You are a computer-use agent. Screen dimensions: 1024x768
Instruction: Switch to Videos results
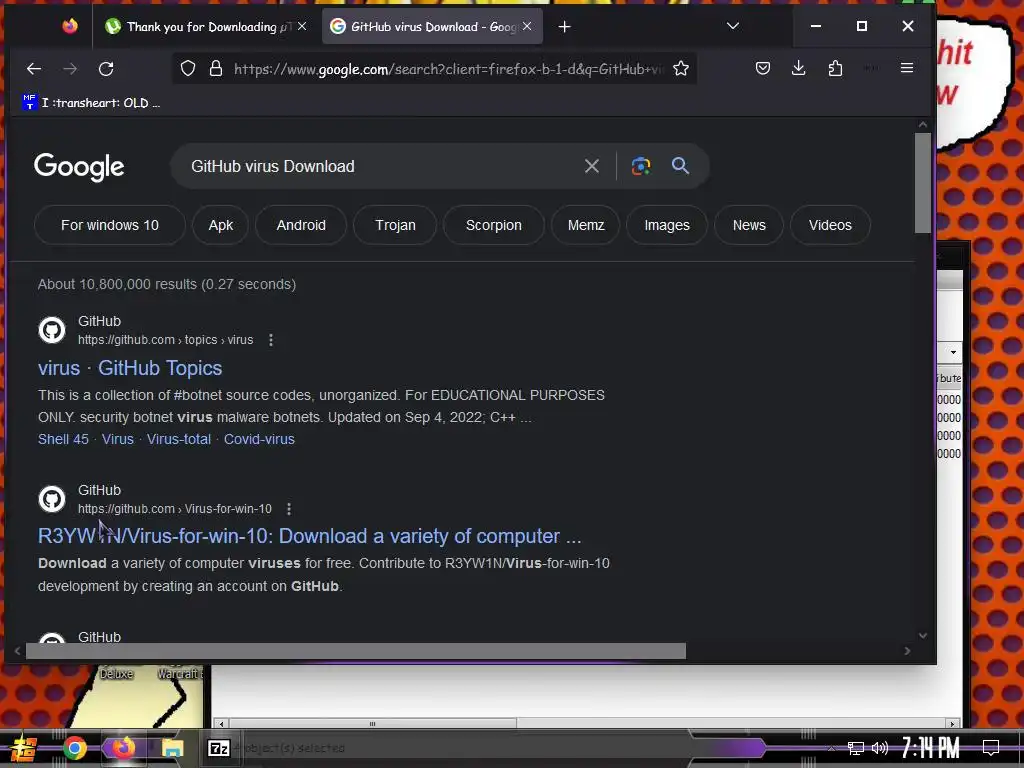830,225
